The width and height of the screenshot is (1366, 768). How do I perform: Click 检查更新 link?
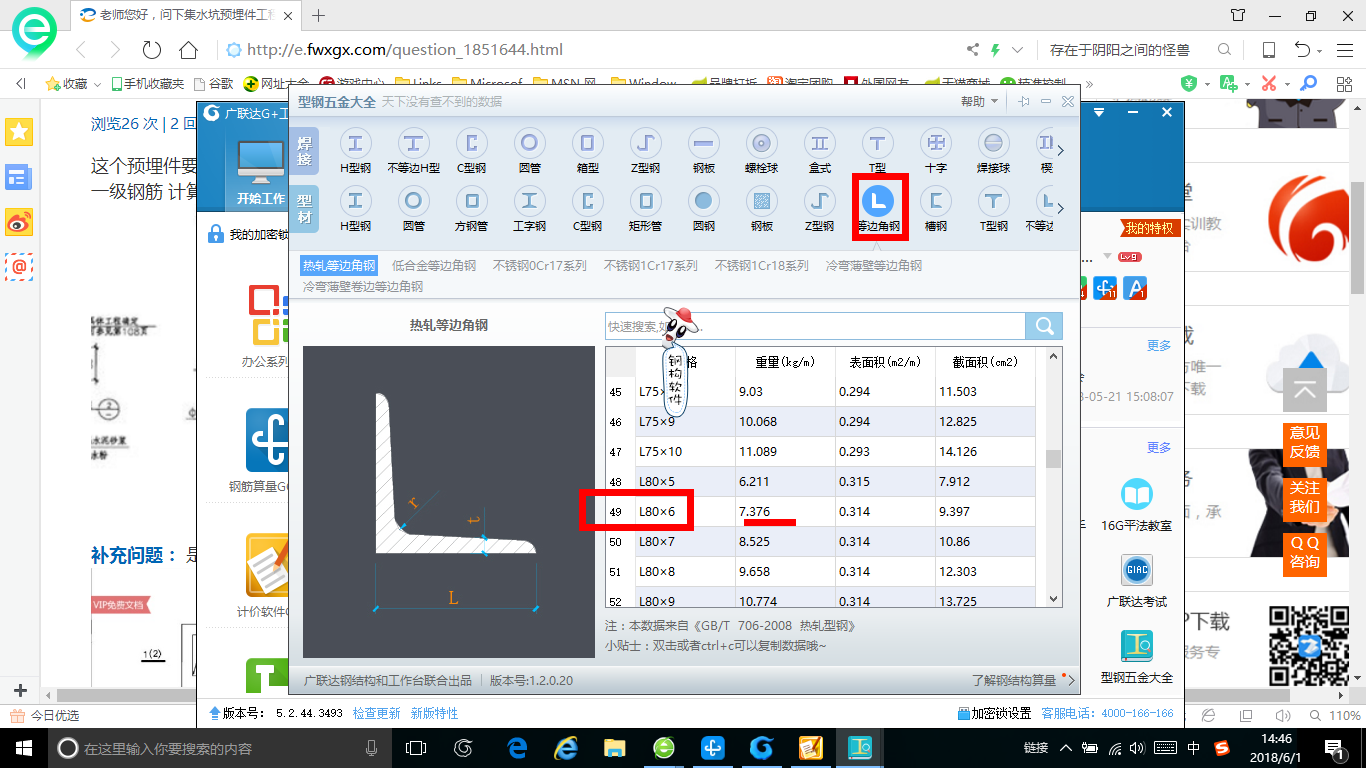[x=376, y=713]
